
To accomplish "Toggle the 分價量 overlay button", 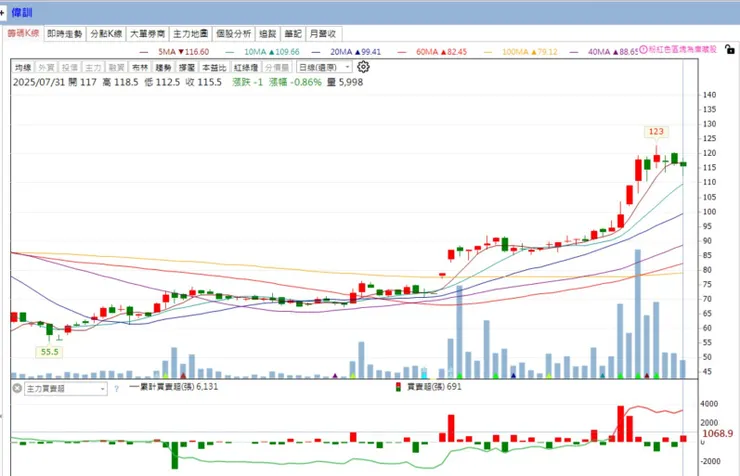I will [277, 67].
